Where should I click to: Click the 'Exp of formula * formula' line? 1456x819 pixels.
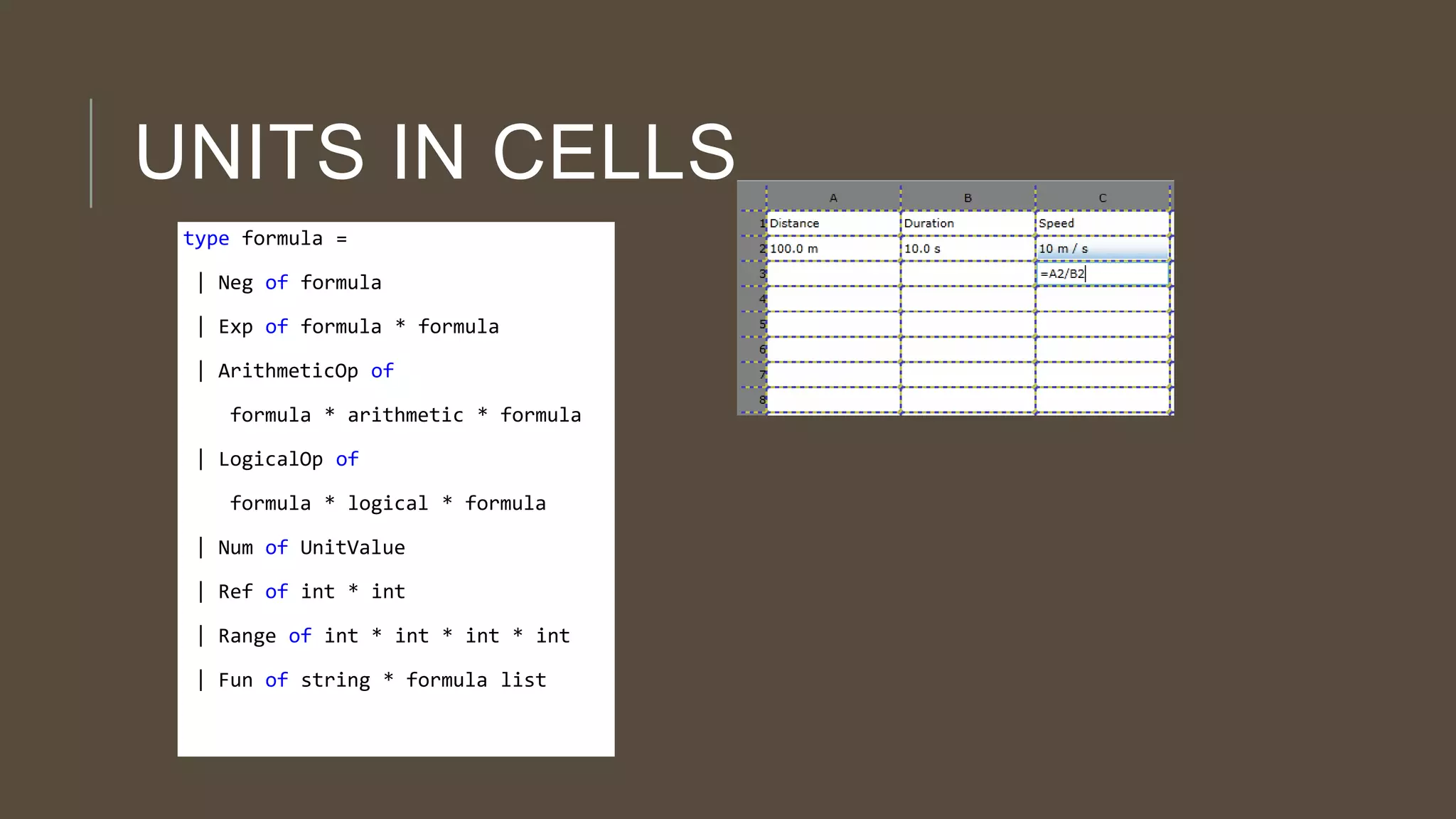pyautogui.click(x=348, y=326)
